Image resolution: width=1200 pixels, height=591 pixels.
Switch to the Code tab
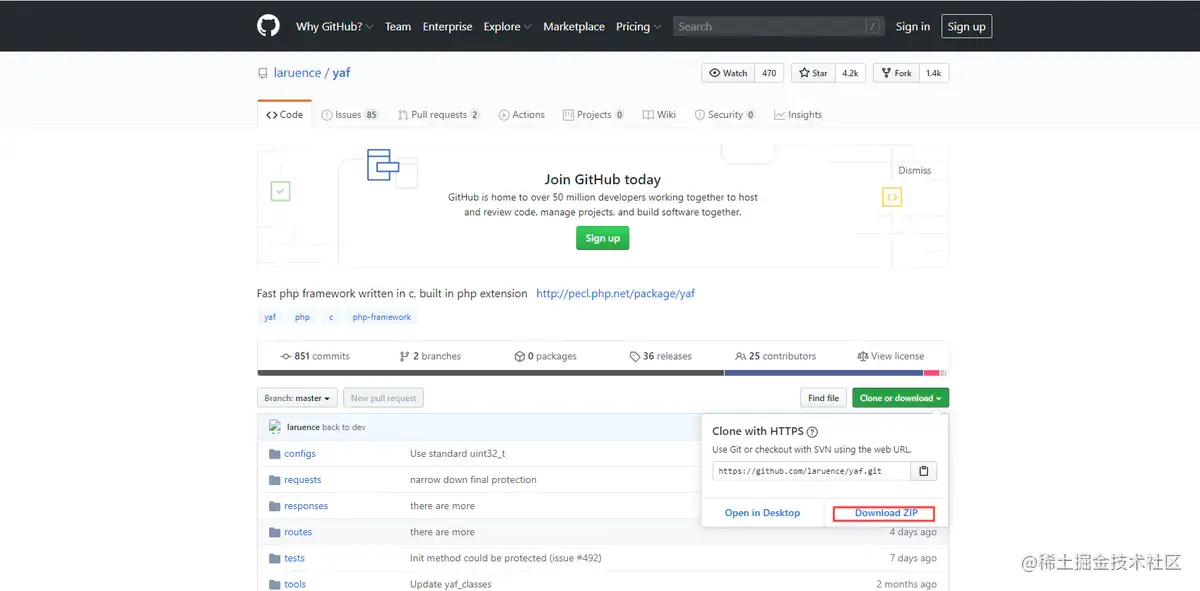pos(285,115)
